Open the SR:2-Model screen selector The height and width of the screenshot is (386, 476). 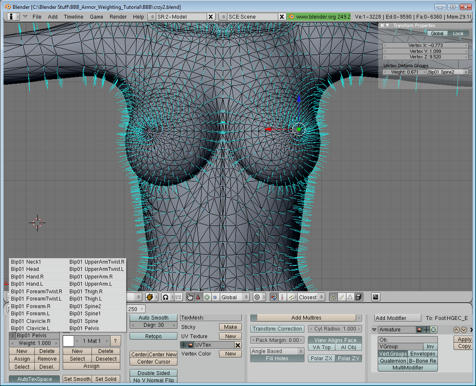tap(152, 16)
